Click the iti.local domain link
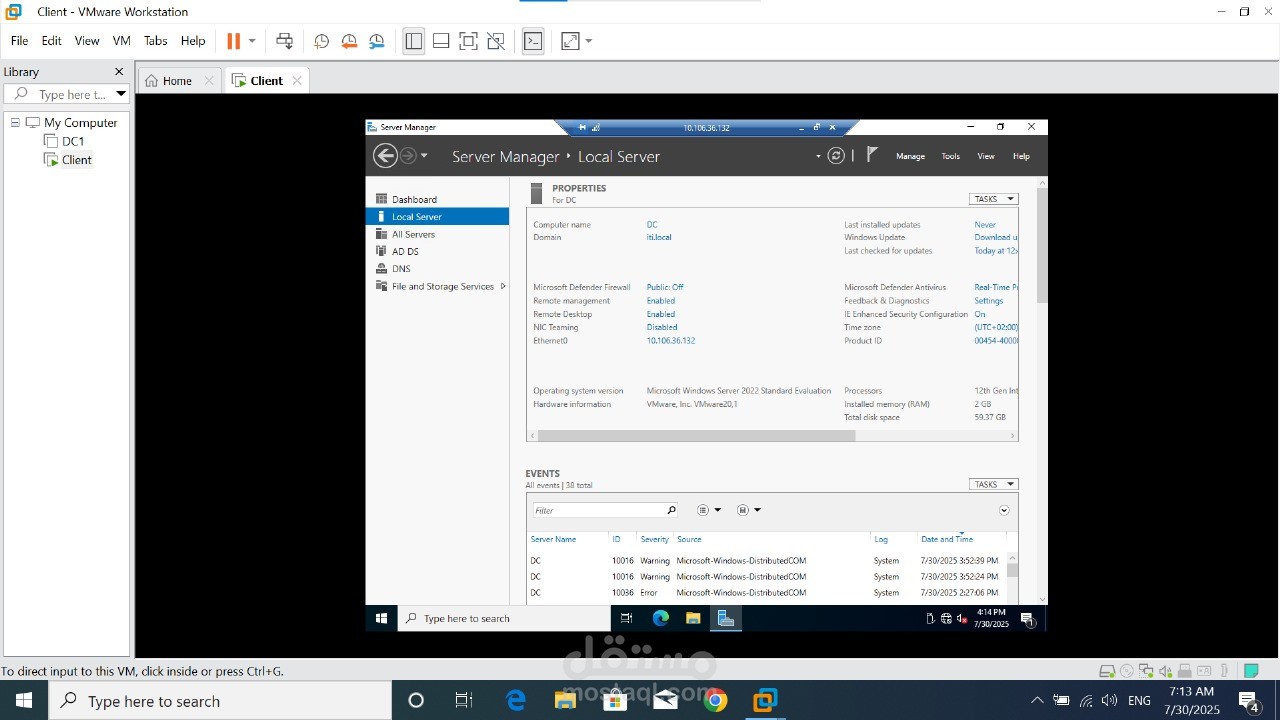The height and width of the screenshot is (720, 1280). click(x=659, y=237)
